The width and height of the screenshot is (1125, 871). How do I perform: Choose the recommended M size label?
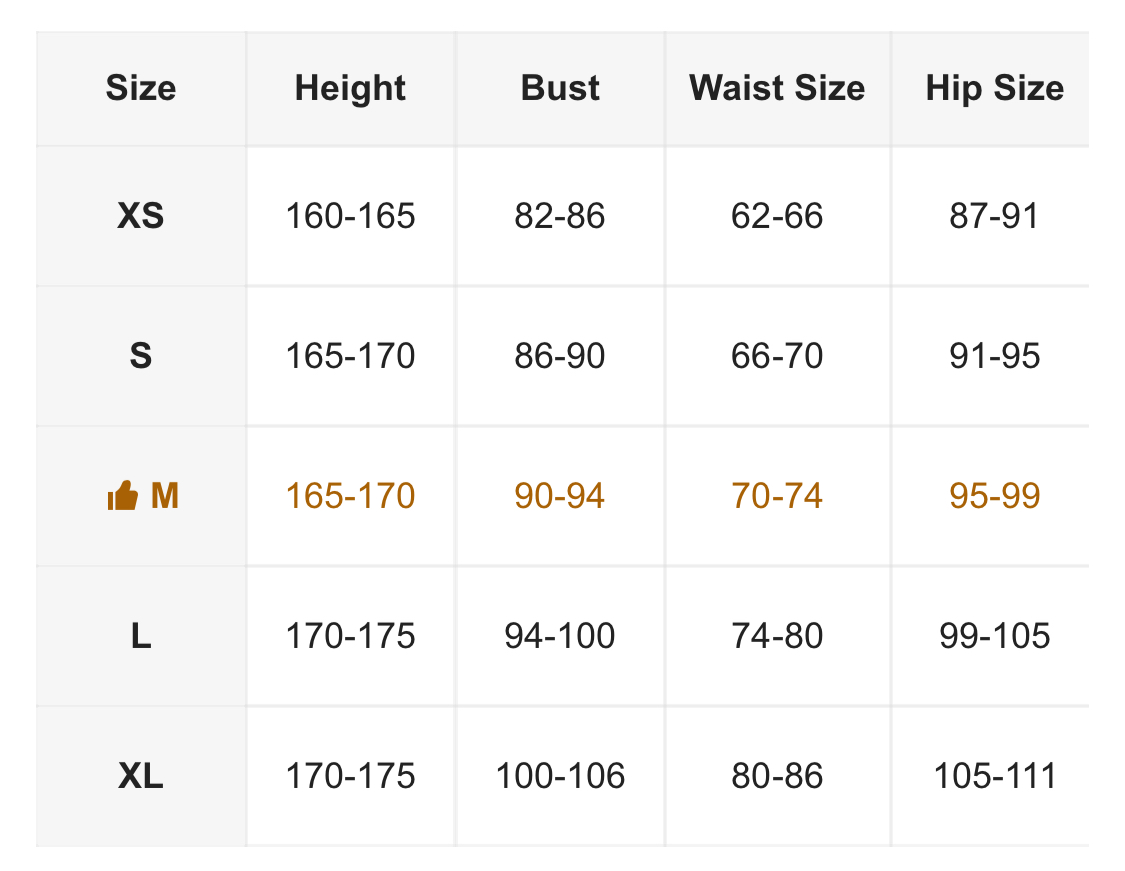coord(165,496)
